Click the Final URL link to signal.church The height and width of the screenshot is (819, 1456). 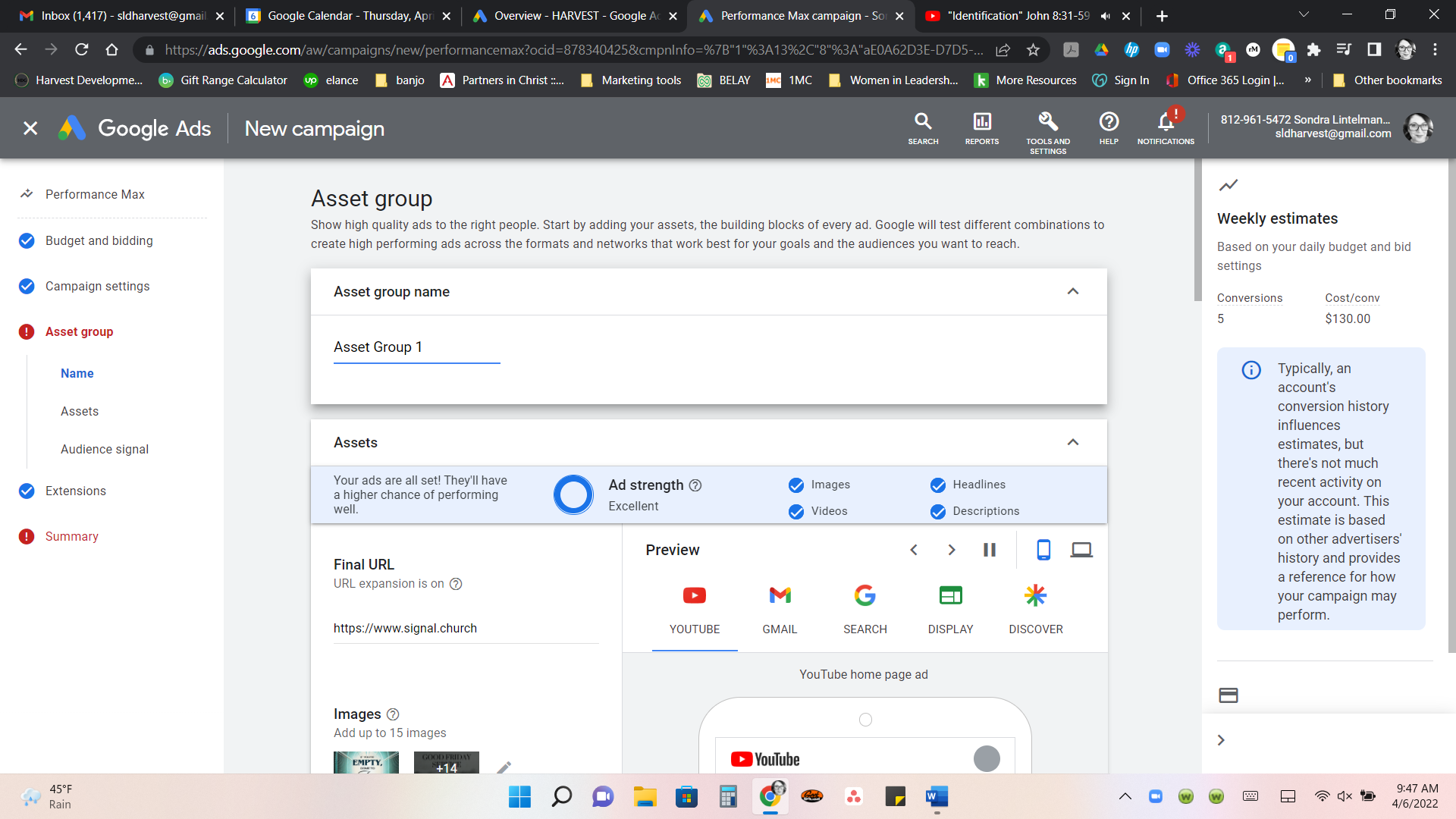pos(405,628)
